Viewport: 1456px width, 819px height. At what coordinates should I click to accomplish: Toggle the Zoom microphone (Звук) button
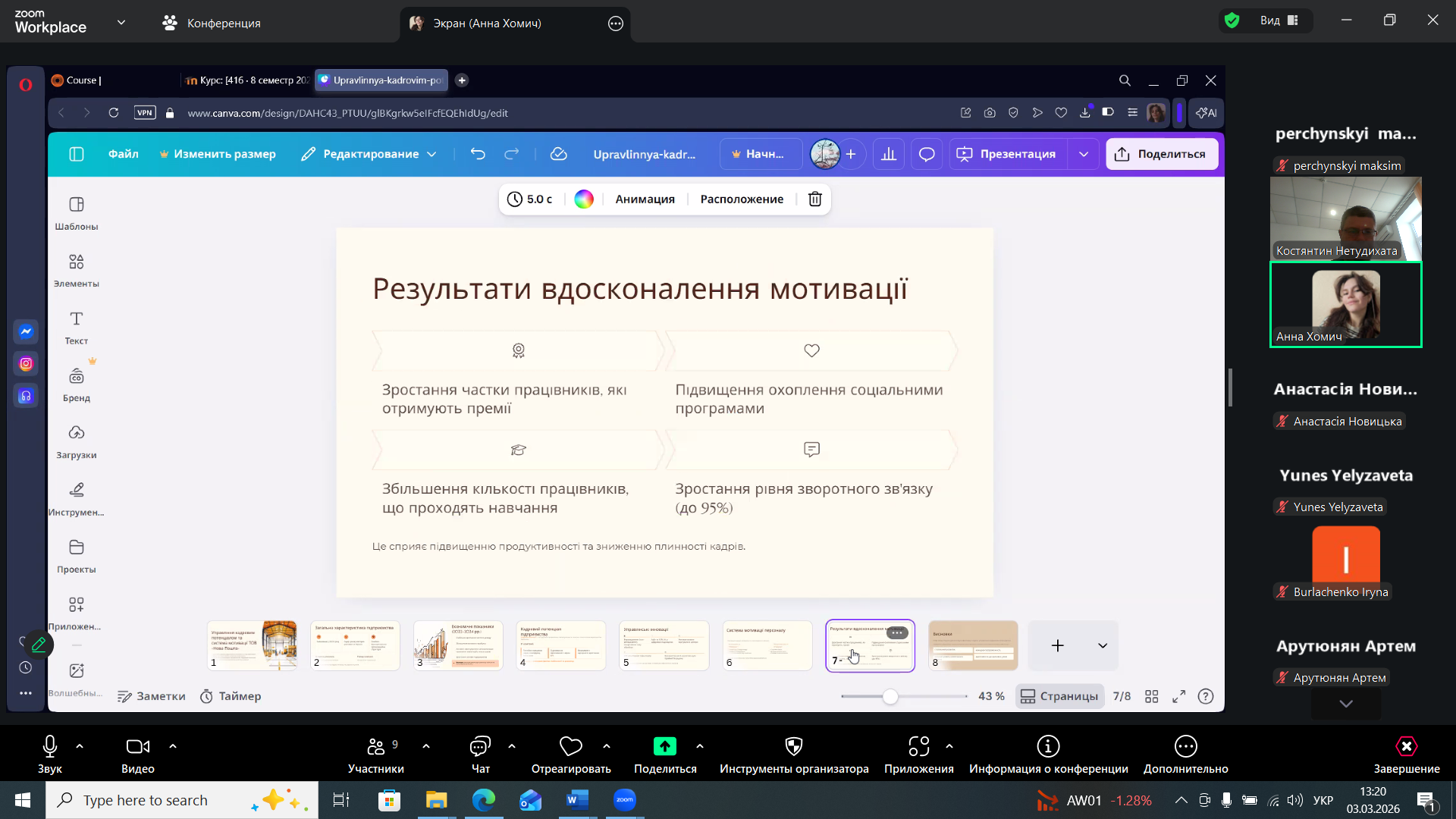(x=50, y=754)
